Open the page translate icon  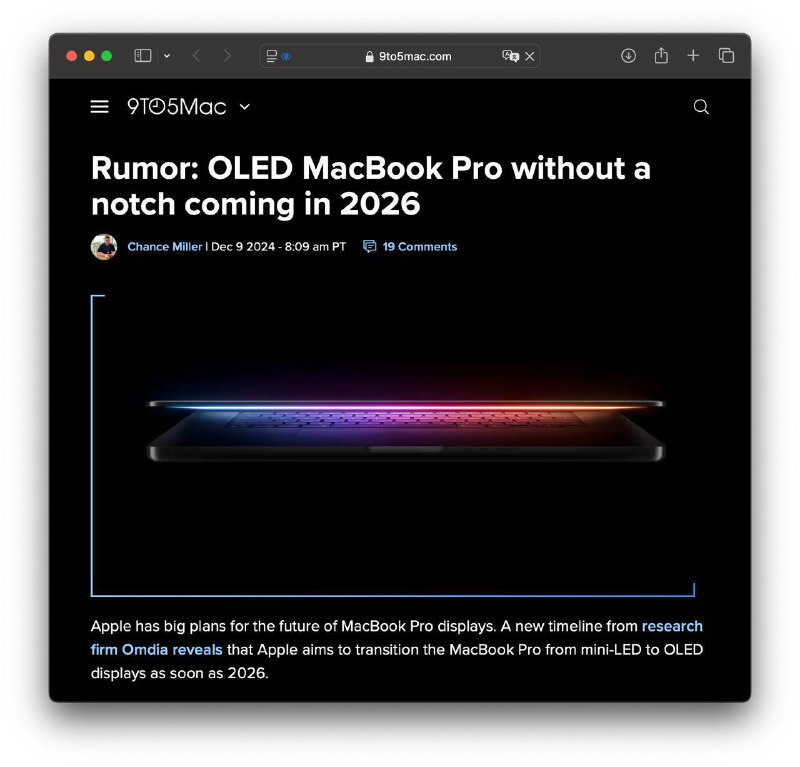coord(510,56)
